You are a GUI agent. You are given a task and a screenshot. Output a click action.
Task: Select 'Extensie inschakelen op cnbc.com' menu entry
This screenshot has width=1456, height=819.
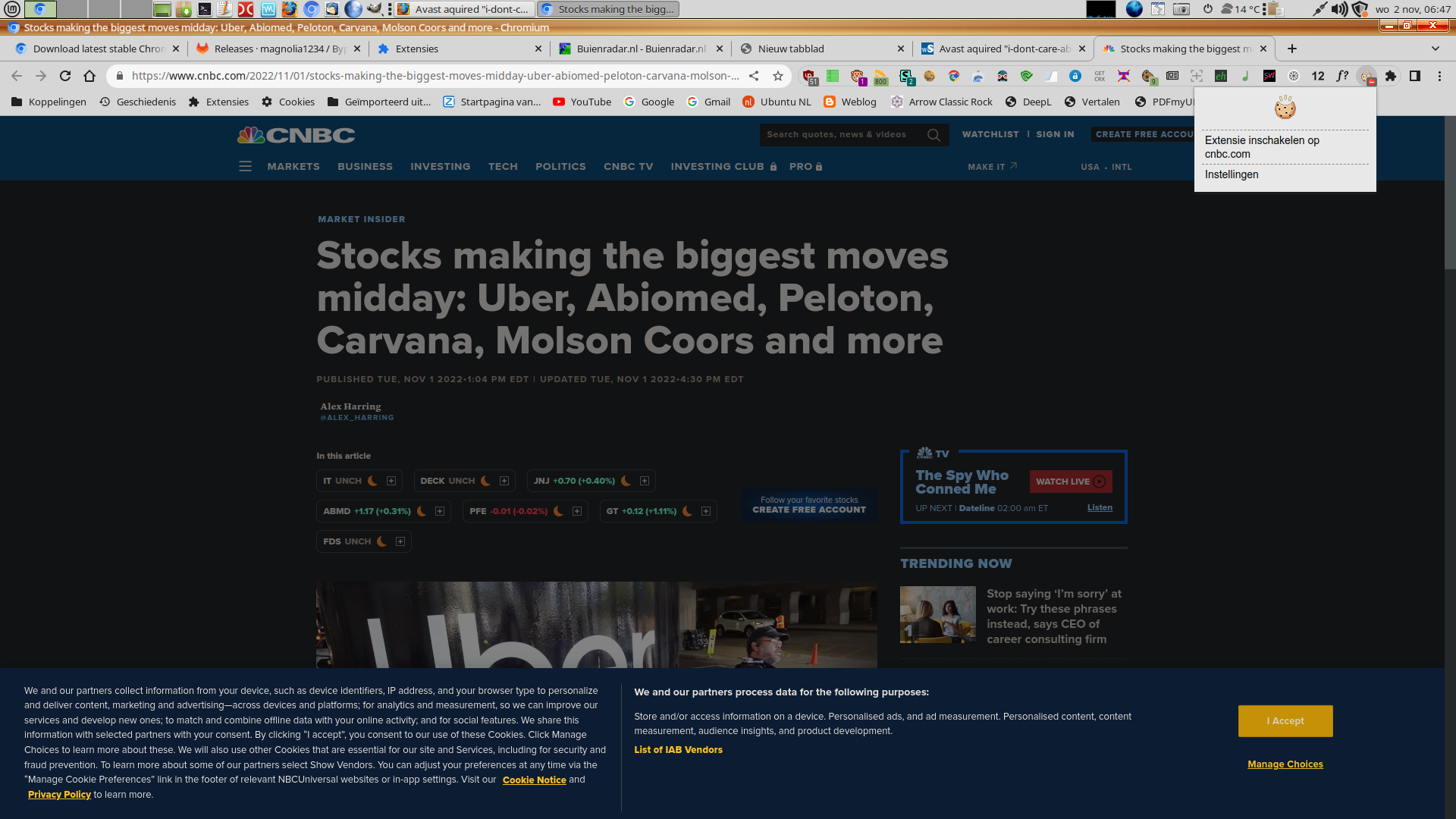coord(1285,147)
